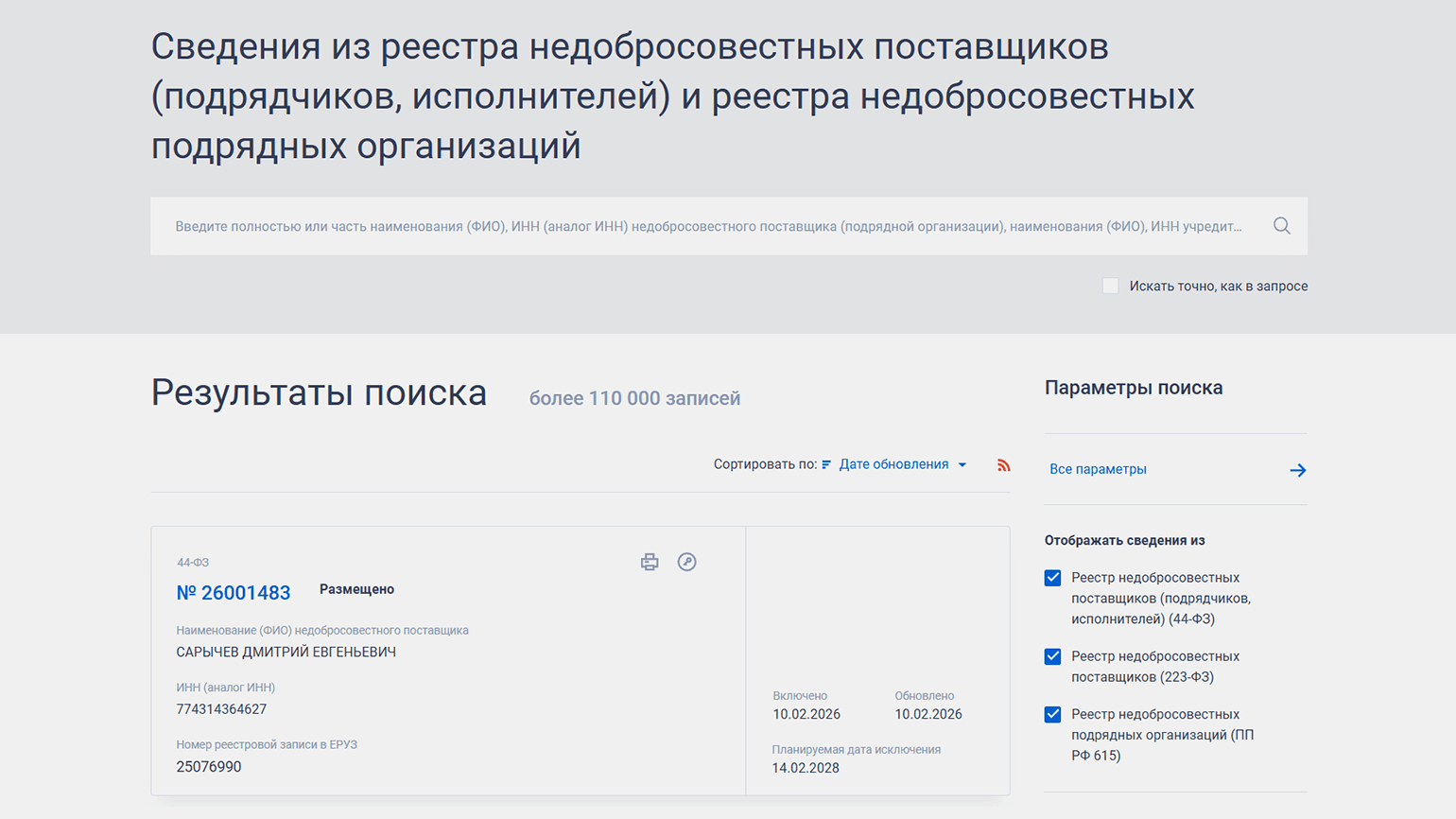This screenshot has width=1456, height=819.
Task: Click the magnifier search icon
Action: click(1281, 226)
